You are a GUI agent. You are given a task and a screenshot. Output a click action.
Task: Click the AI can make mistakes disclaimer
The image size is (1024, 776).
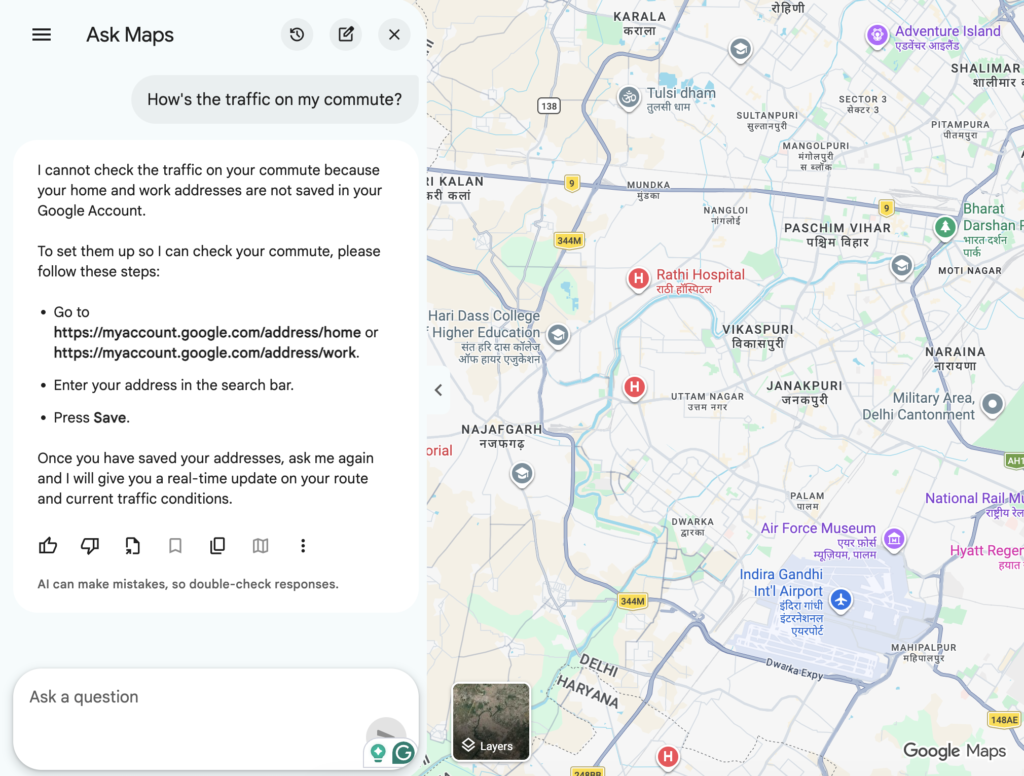click(x=187, y=584)
